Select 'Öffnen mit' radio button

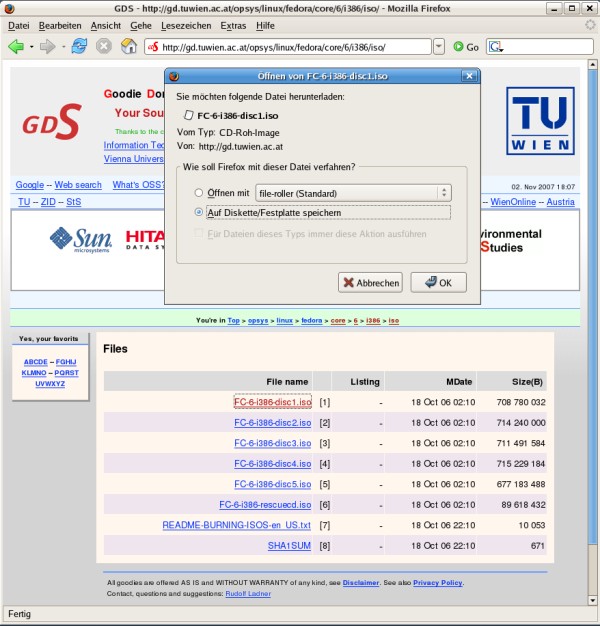tap(200, 193)
